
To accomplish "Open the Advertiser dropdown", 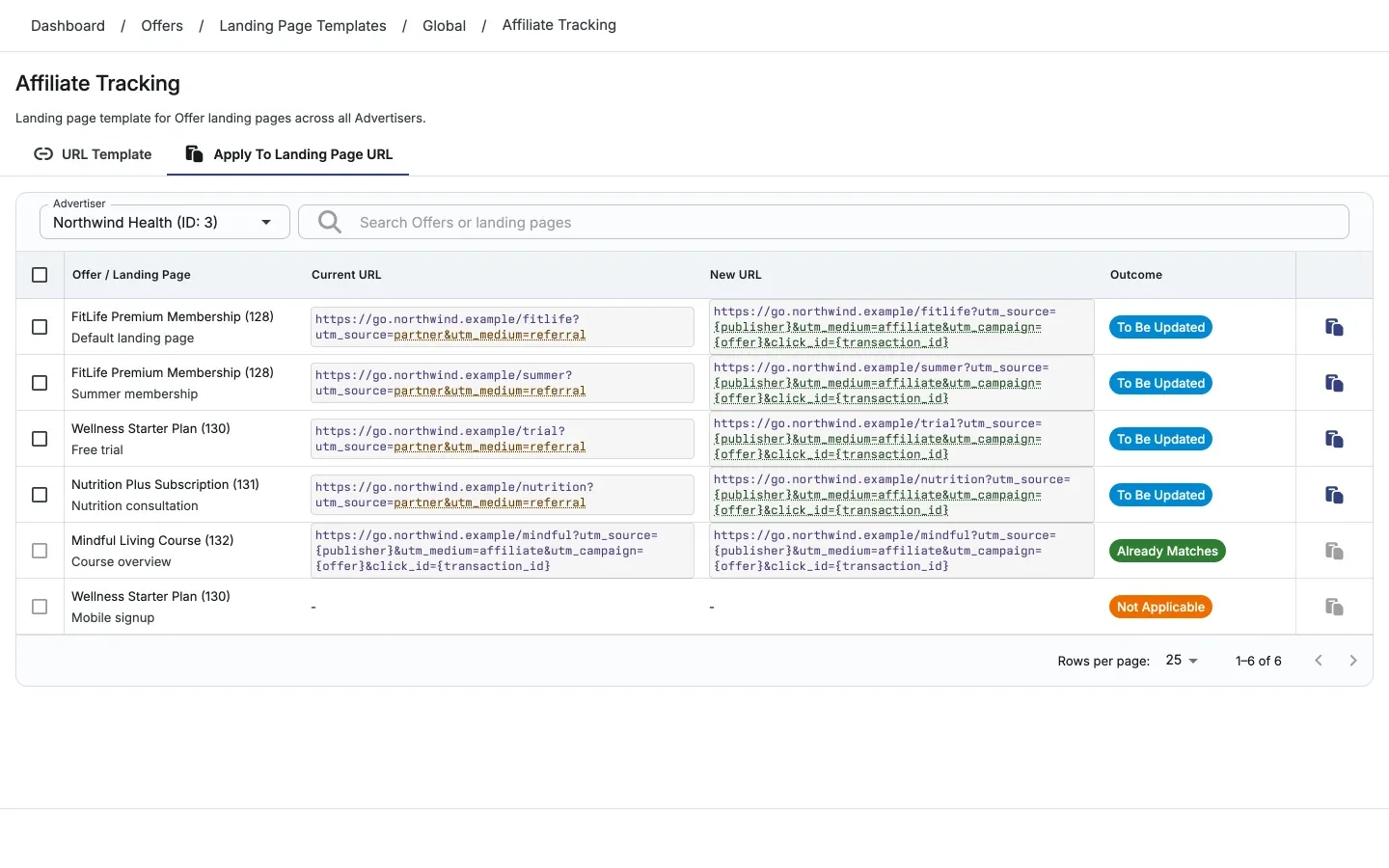I will [165, 222].
